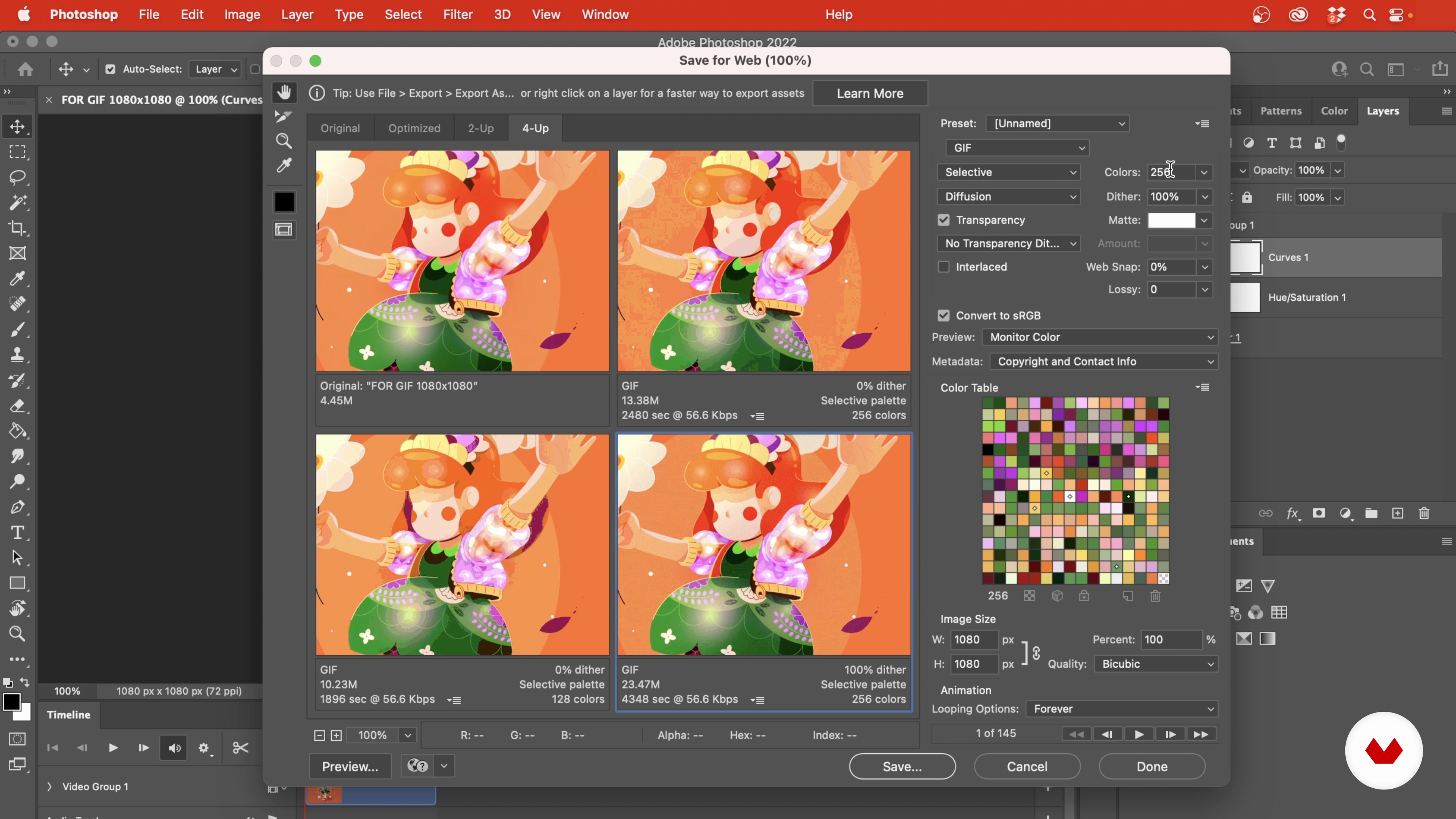Select the Brush tool
1456x819 pixels.
click(x=17, y=329)
